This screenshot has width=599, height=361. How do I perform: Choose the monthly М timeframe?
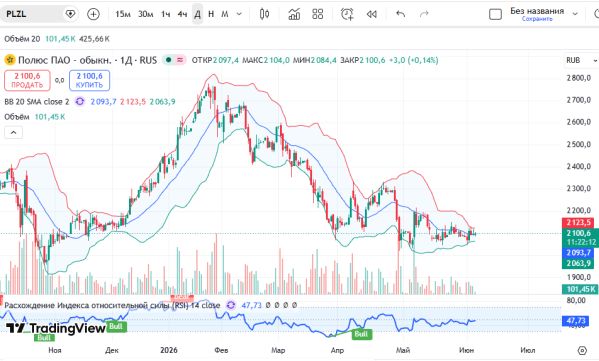point(225,14)
